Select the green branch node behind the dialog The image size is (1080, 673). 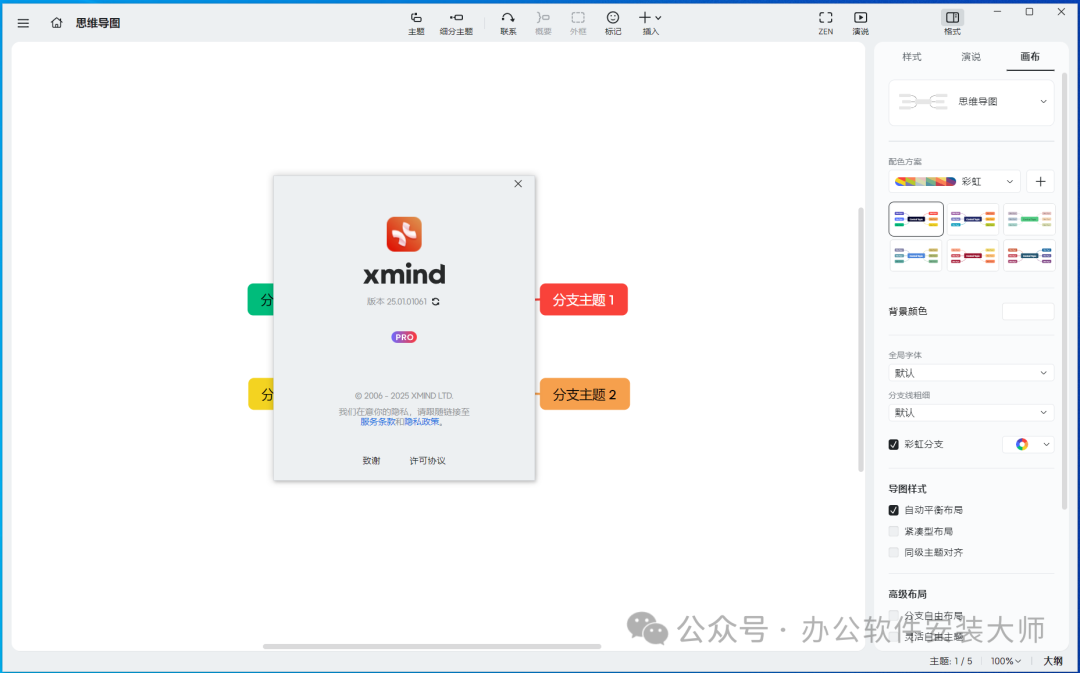260,300
